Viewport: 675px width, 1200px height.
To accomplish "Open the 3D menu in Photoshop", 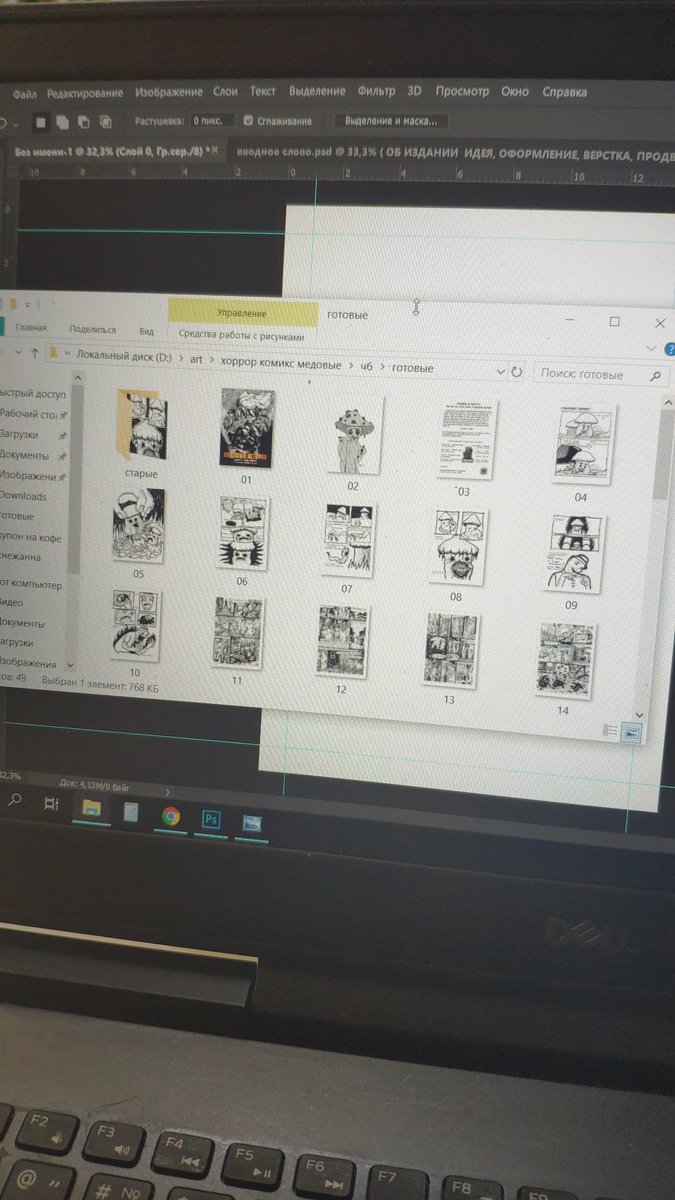I will (x=415, y=91).
